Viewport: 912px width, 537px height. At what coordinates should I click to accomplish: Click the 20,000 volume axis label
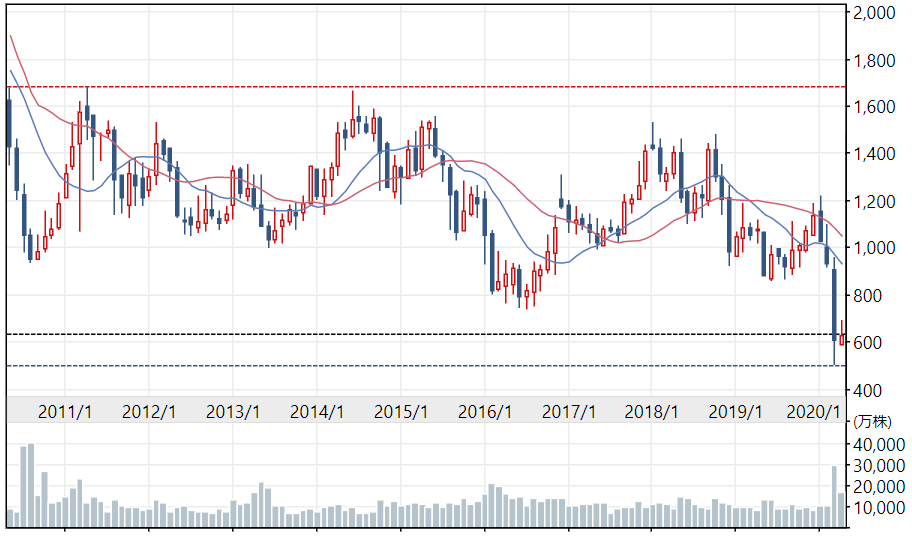(878, 486)
